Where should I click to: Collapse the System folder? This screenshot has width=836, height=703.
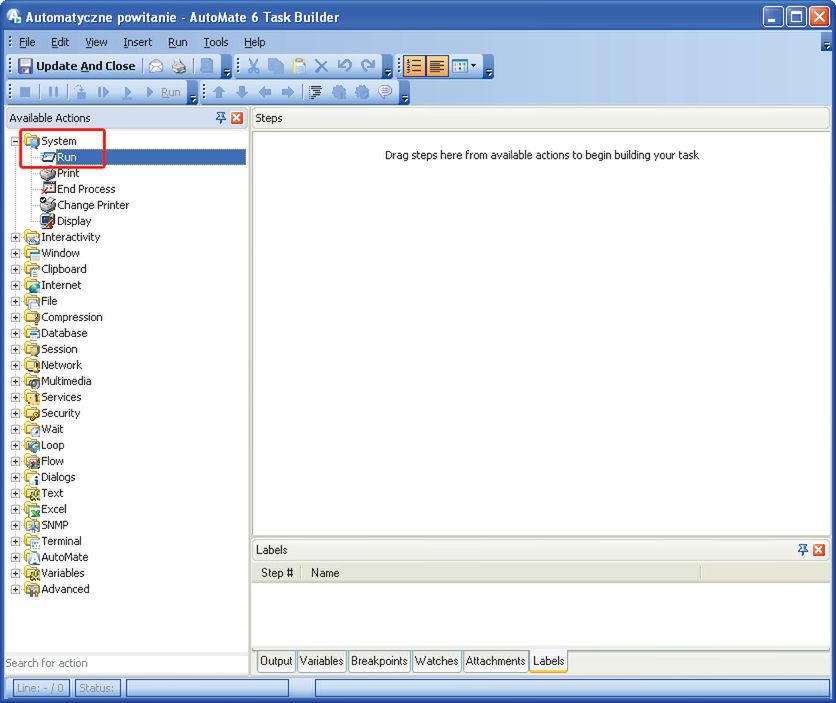click(x=15, y=141)
